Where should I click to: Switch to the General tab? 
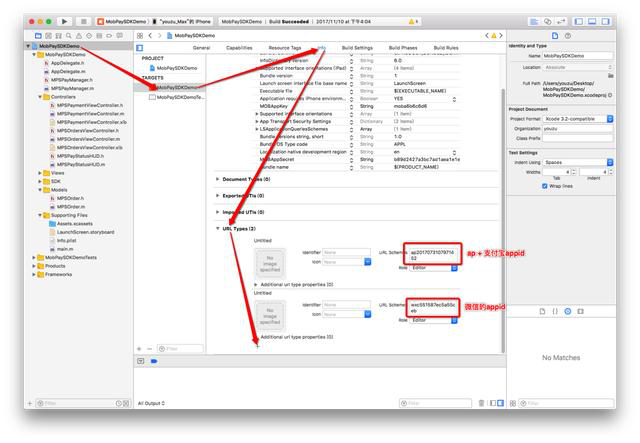click(201, 48)
